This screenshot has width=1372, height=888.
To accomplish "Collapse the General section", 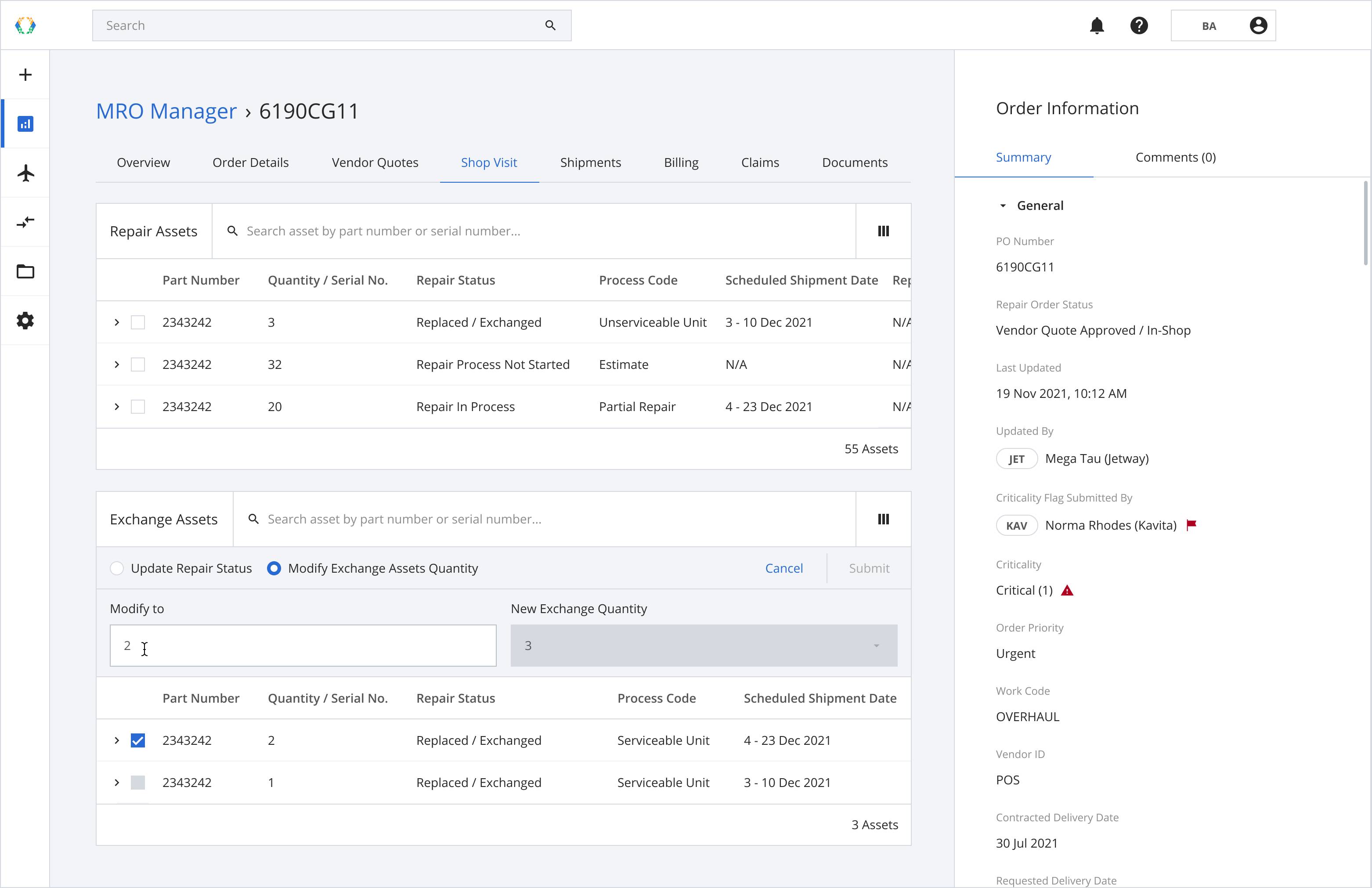I will coord(1003,206).
